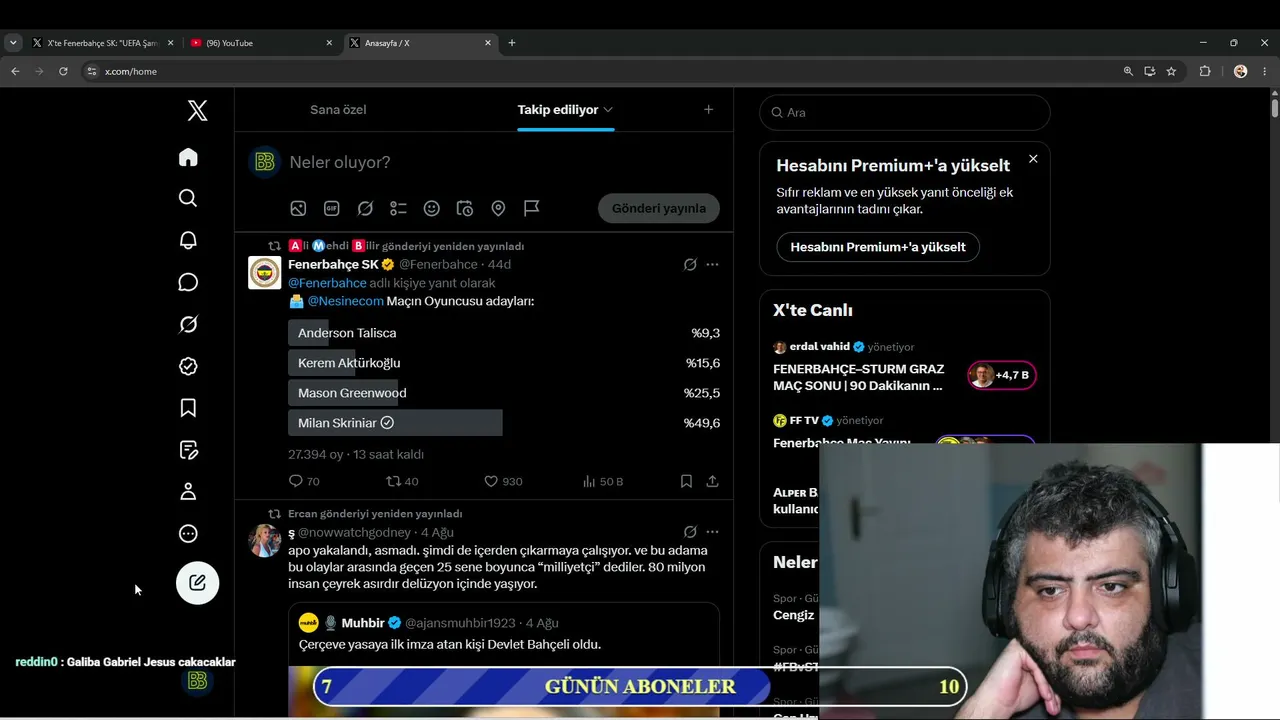
Task: Open Bookmarks from the left sidebar
Action: [x=188, y=408]
